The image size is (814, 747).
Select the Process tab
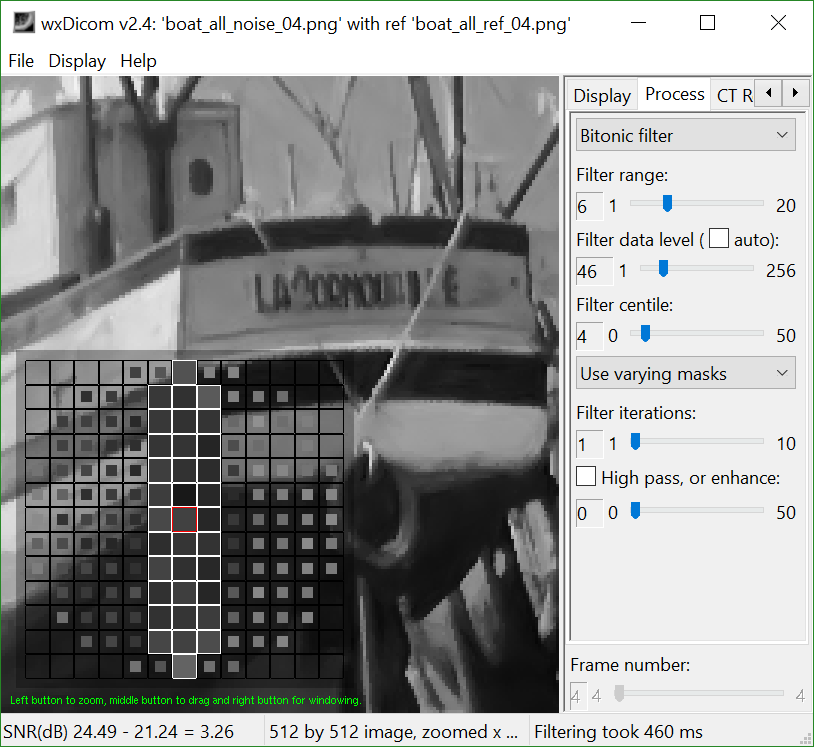click(x=674, y=94)
